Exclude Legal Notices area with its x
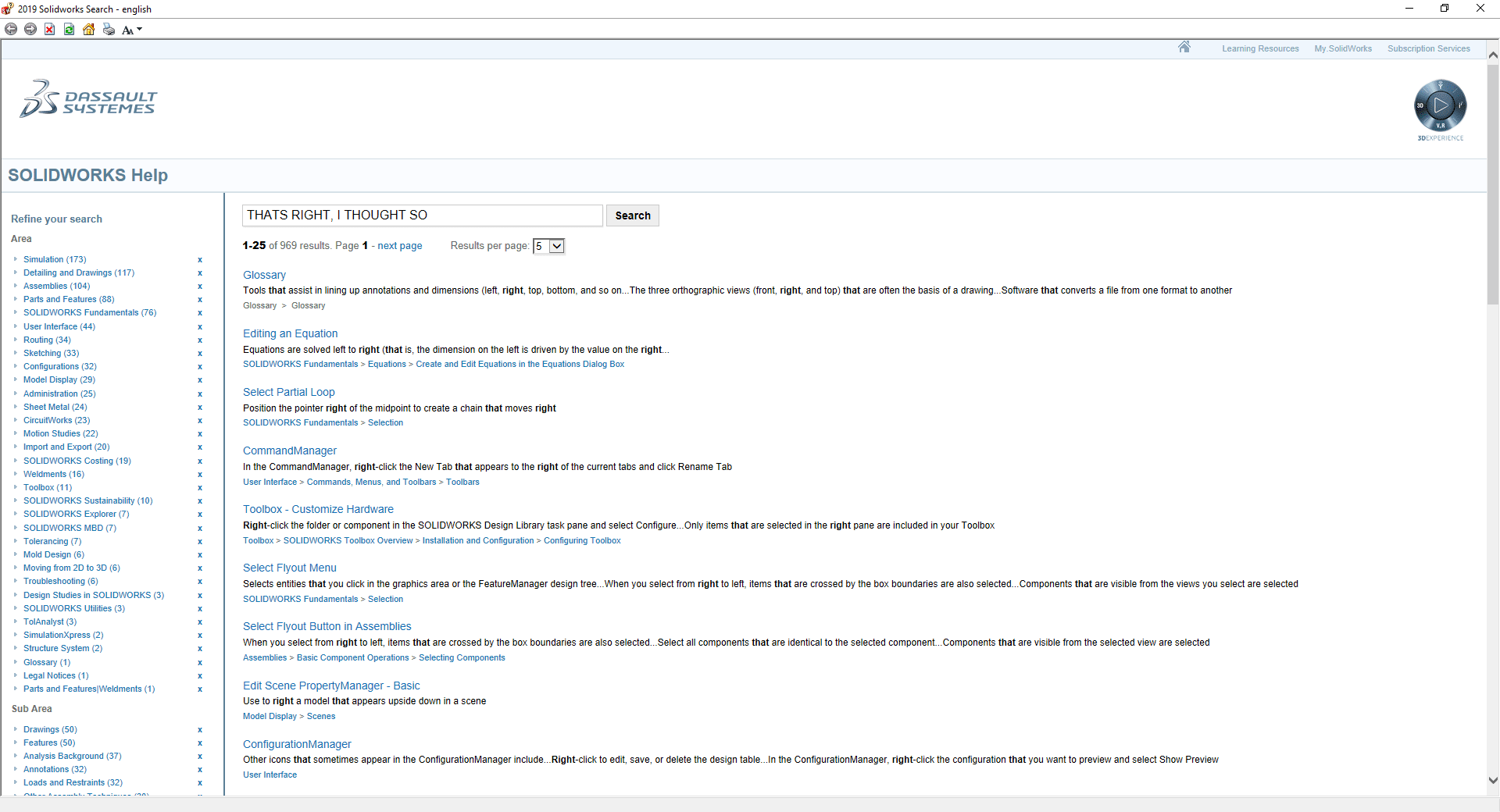This screenshot has width=1500, height=812. 200,676
